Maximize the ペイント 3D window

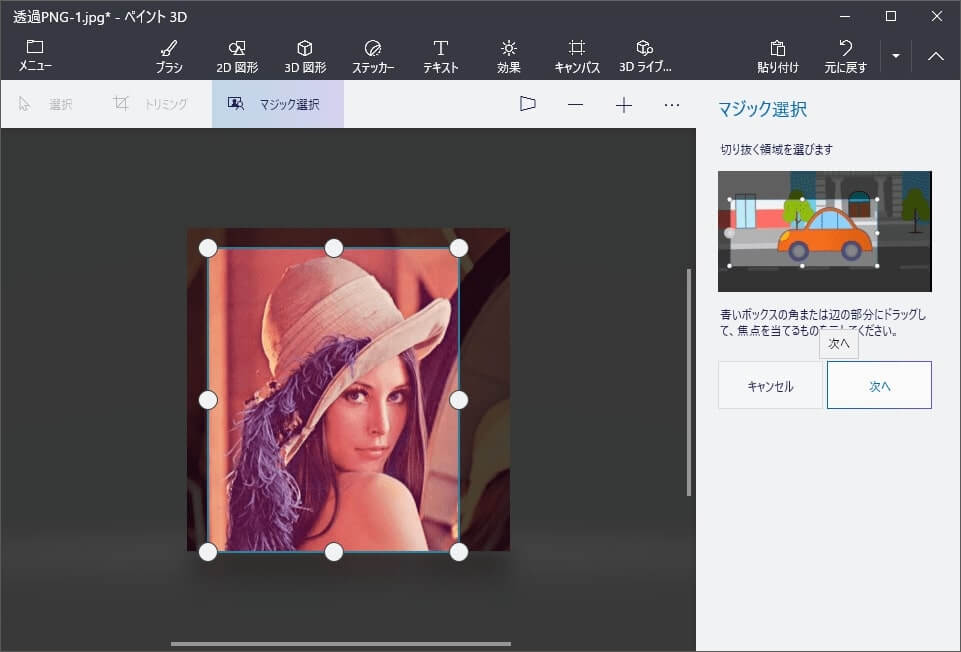(891, 17)
